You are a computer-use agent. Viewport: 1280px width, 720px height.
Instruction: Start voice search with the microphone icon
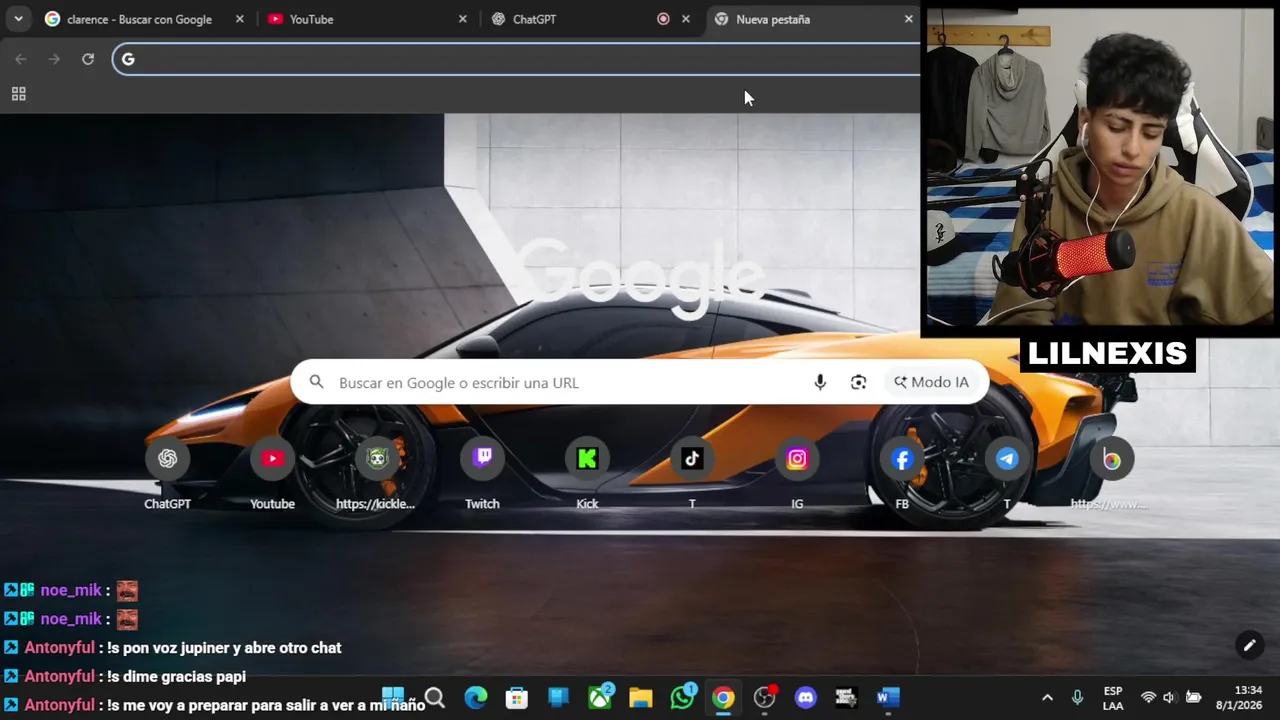point(820,382)
